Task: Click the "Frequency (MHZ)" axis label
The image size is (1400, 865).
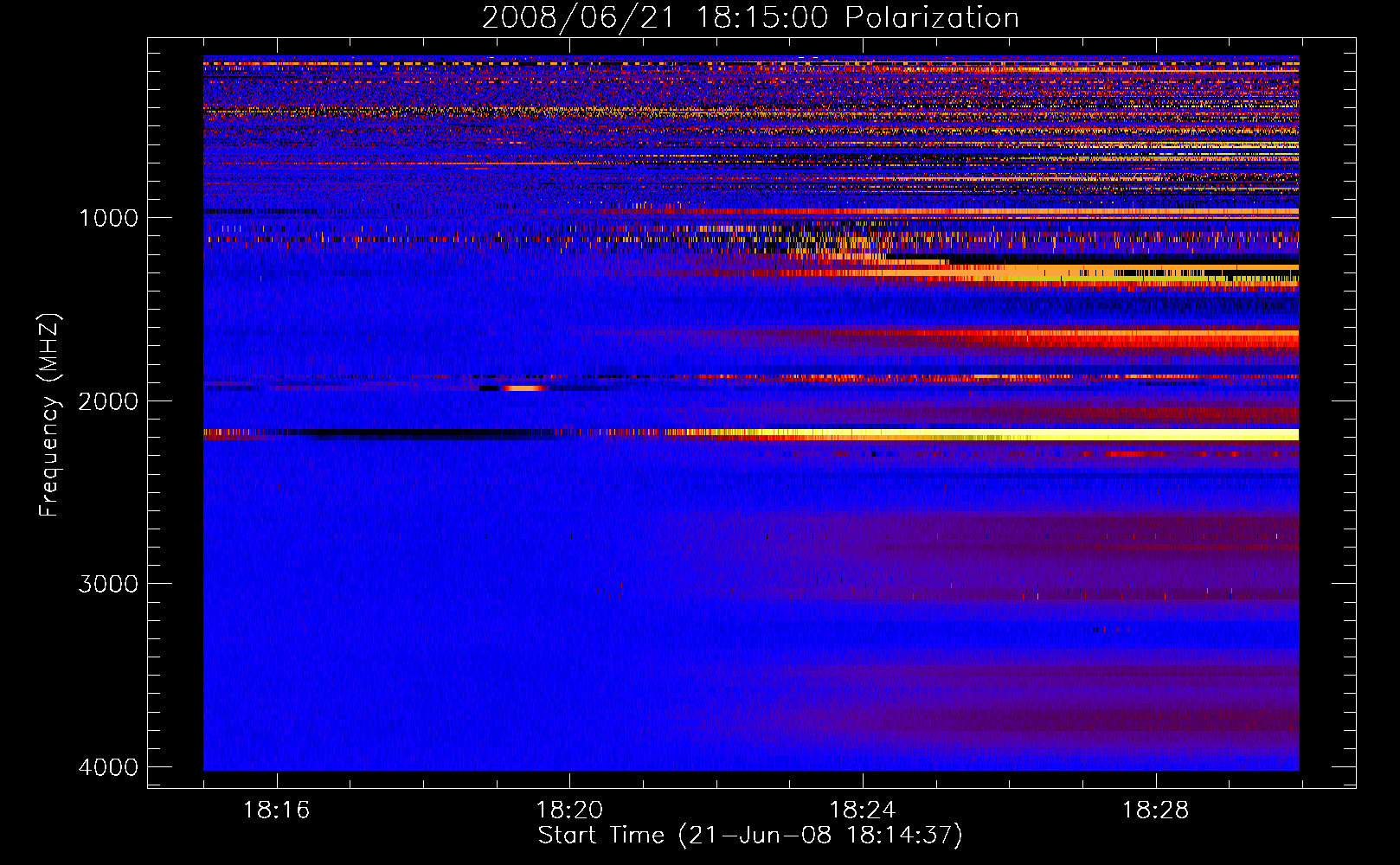Action: (x=48, y=415)
